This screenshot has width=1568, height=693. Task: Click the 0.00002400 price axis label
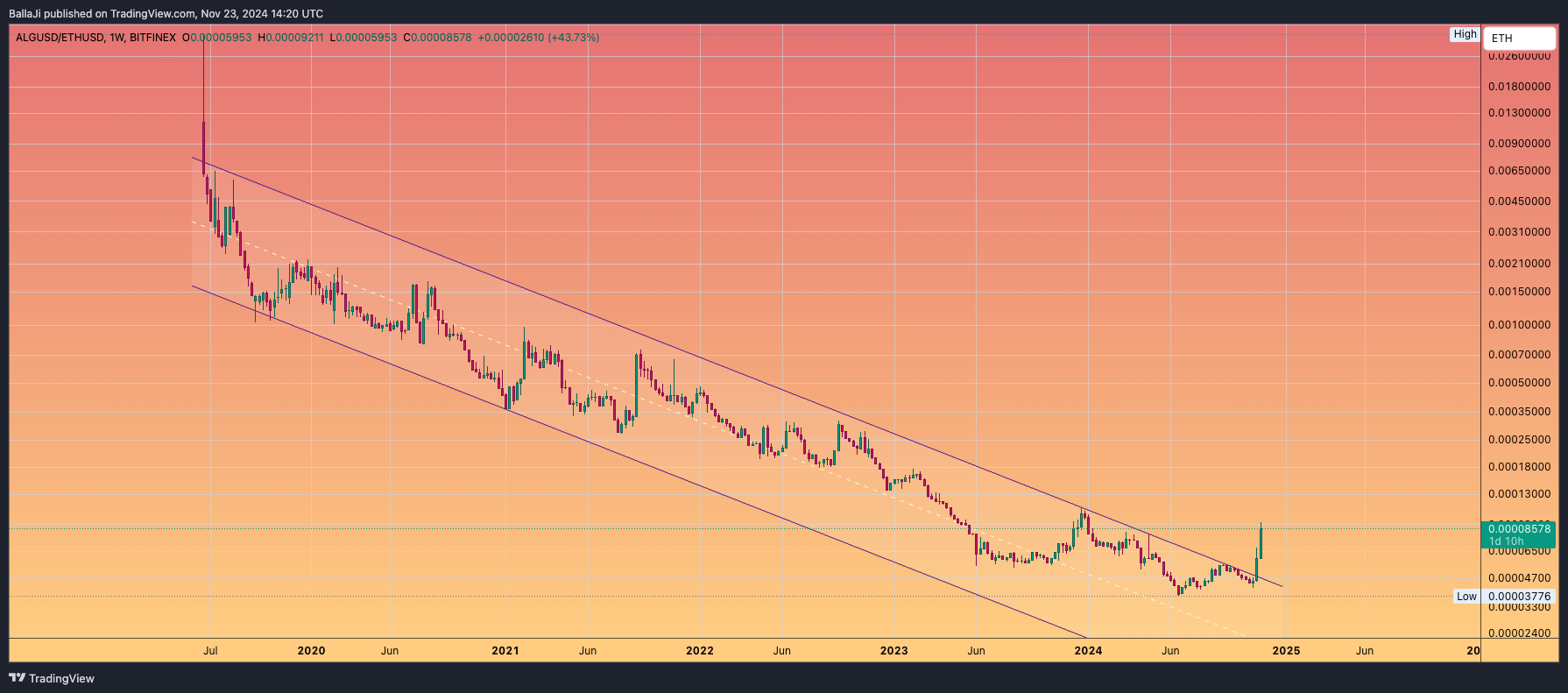click(x=1519, y=633)
